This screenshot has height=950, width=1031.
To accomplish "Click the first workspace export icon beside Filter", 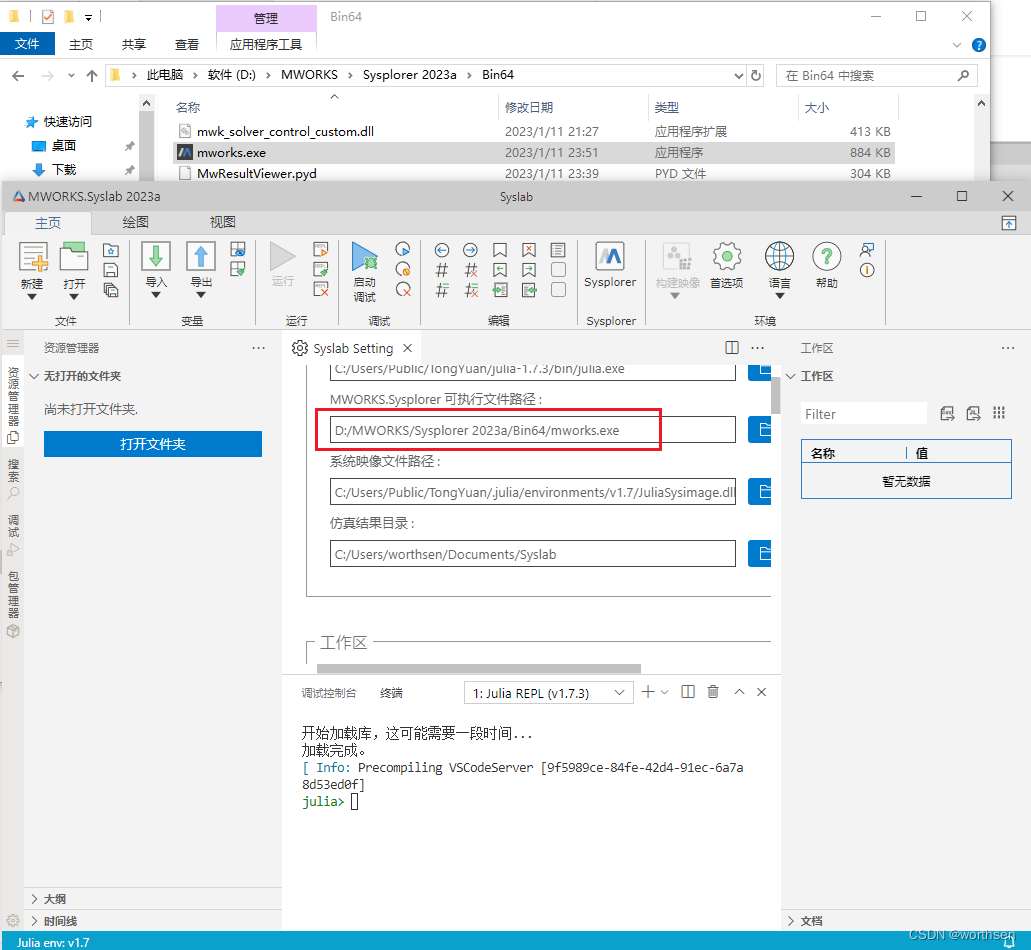I will tap(947, 414).
